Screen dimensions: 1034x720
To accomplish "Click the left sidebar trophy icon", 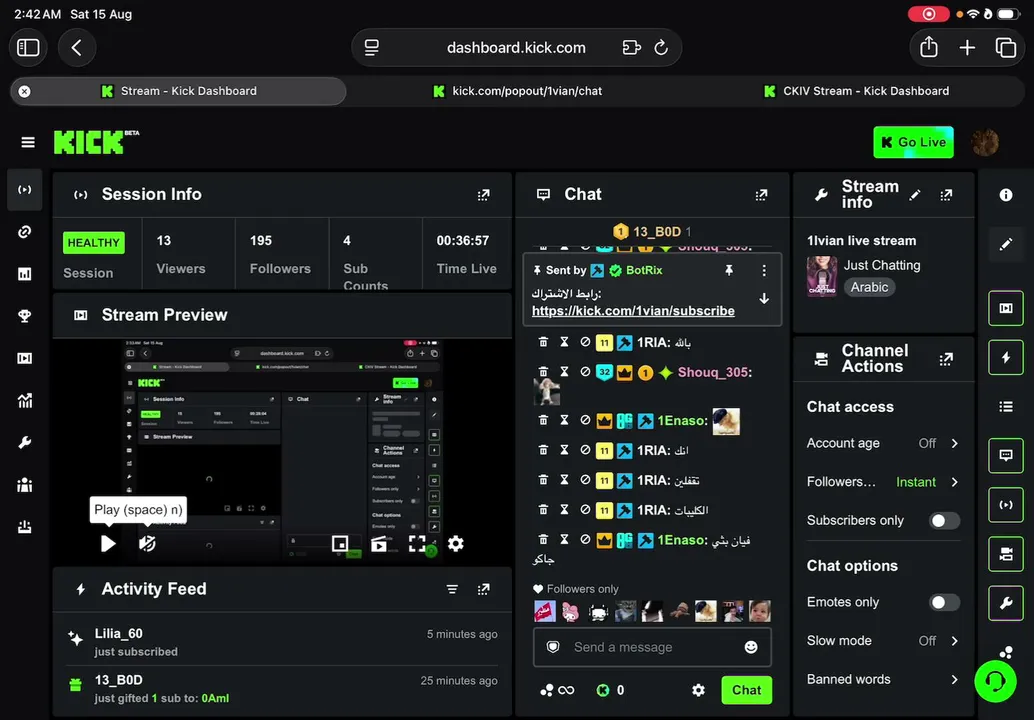I will [25, 316].
